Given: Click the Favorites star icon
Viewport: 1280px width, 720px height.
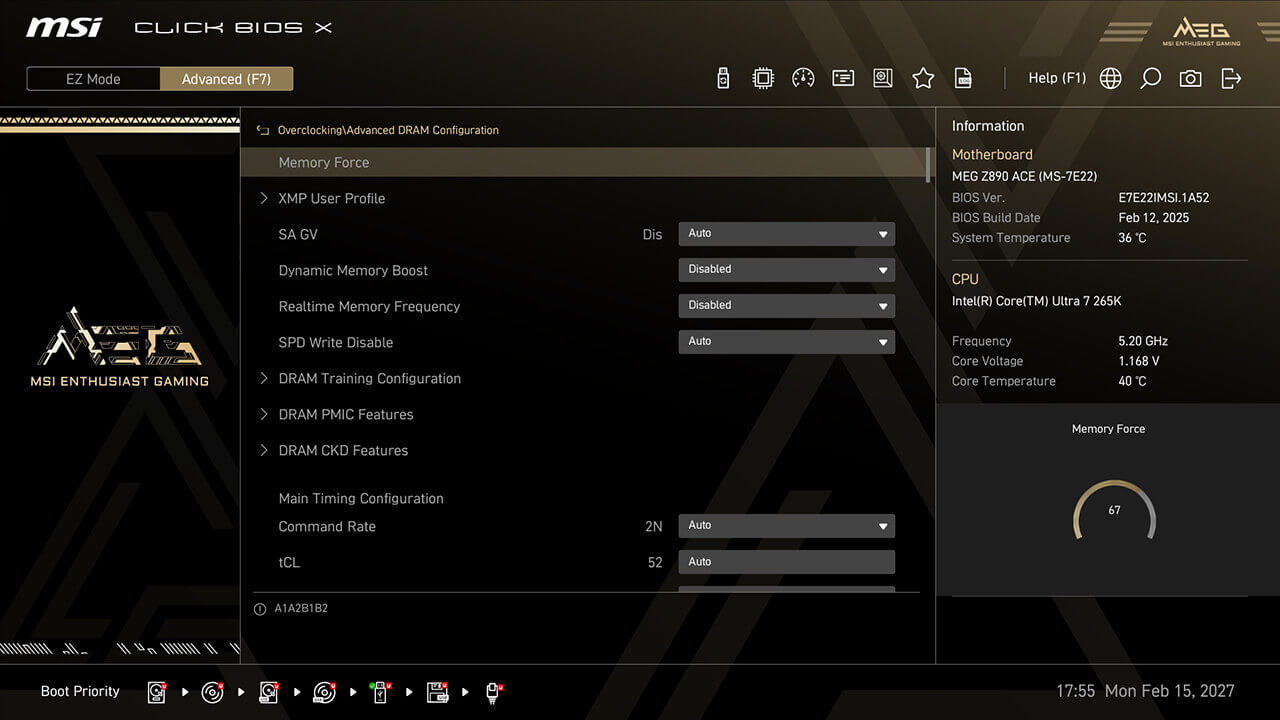Looking at the screenshot, I should pos(923,78).
